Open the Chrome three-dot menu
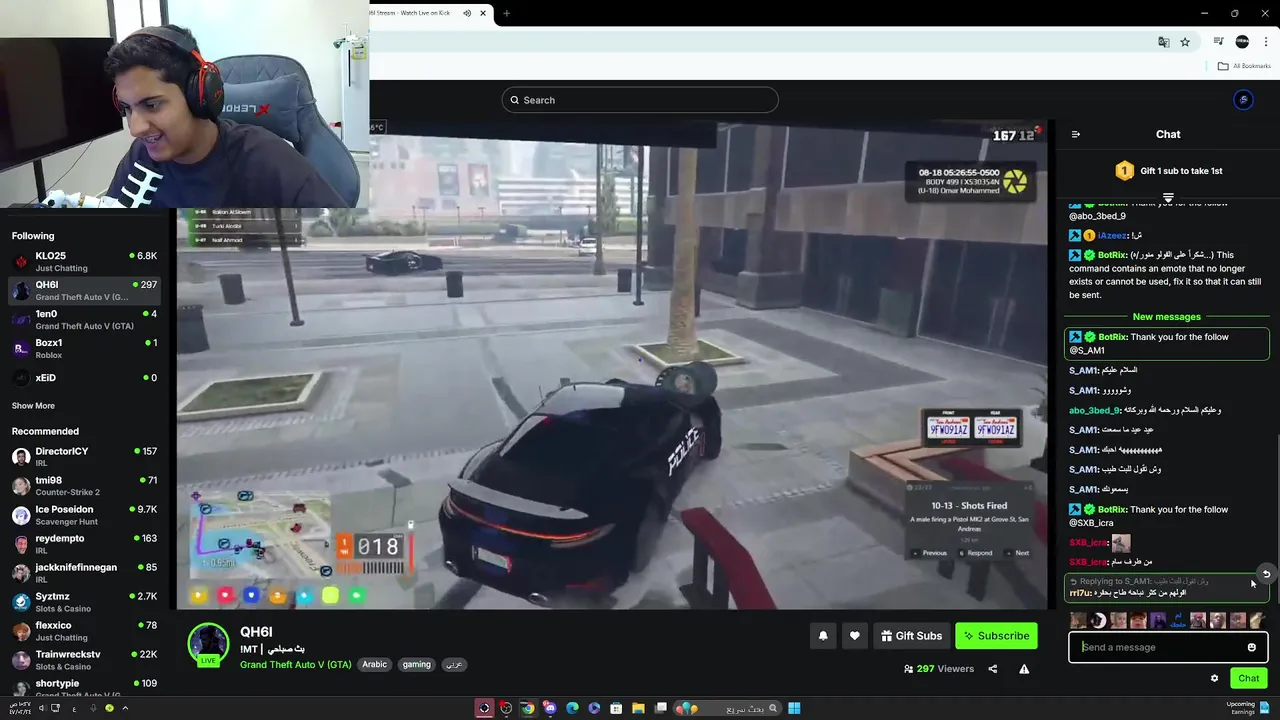 [x=1266, y=42]
